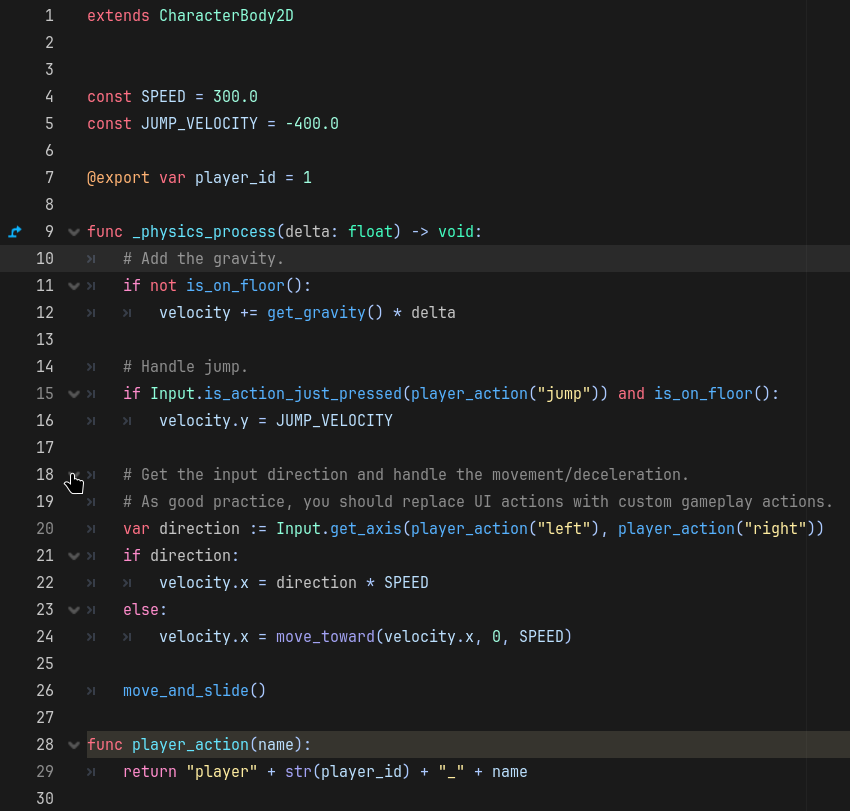Image resolution: width=850 pixels, height=811 pixels.
Task: Click JUMP_VELOCITY in the const declaration on line 5
Action: [x=199, y=124]
